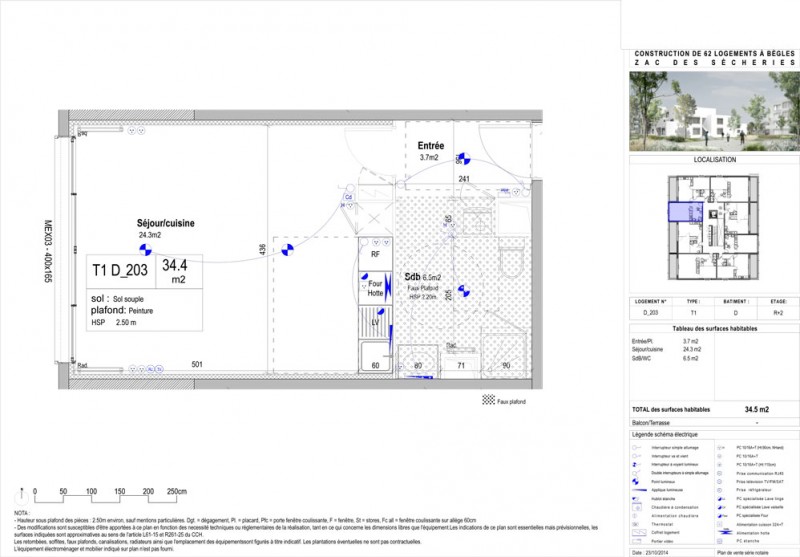Click the '34.5 m2' total surface value
Viewport: 800px width, 557px height.
pos(757,409)
